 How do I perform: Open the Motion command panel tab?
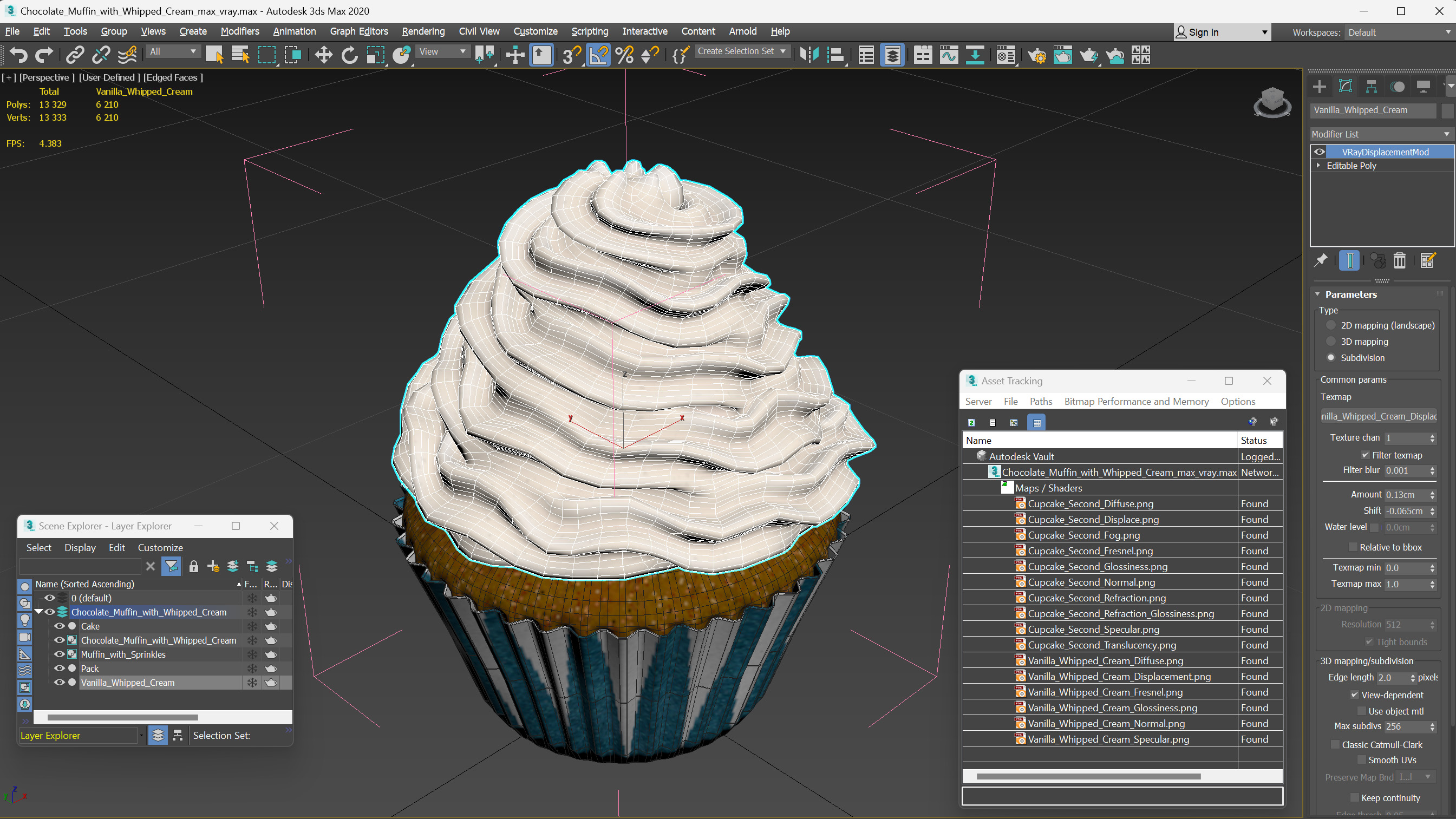[x=1397, y=87]
